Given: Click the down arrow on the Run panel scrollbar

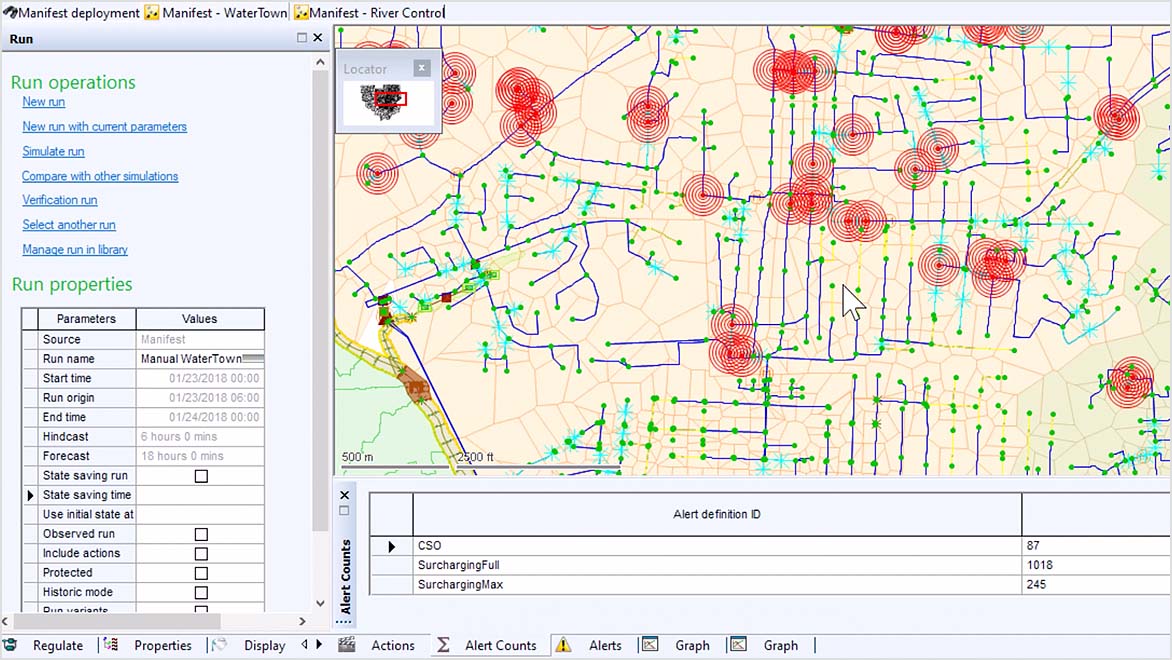Looking at the screenshot, I should [320, 603].
